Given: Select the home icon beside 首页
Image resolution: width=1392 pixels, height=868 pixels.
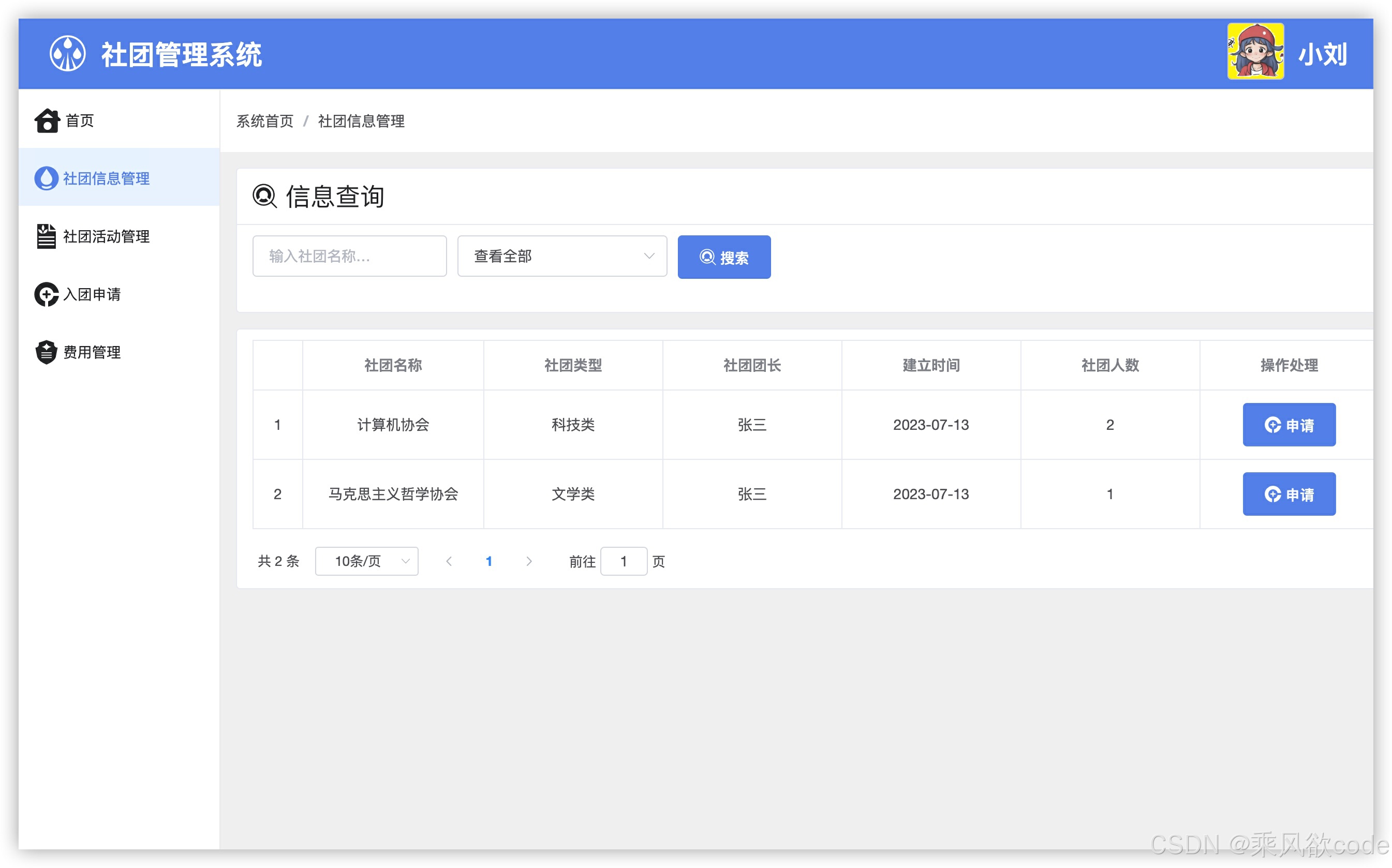Looking at the screenshot, I should [x=47, y=121].
